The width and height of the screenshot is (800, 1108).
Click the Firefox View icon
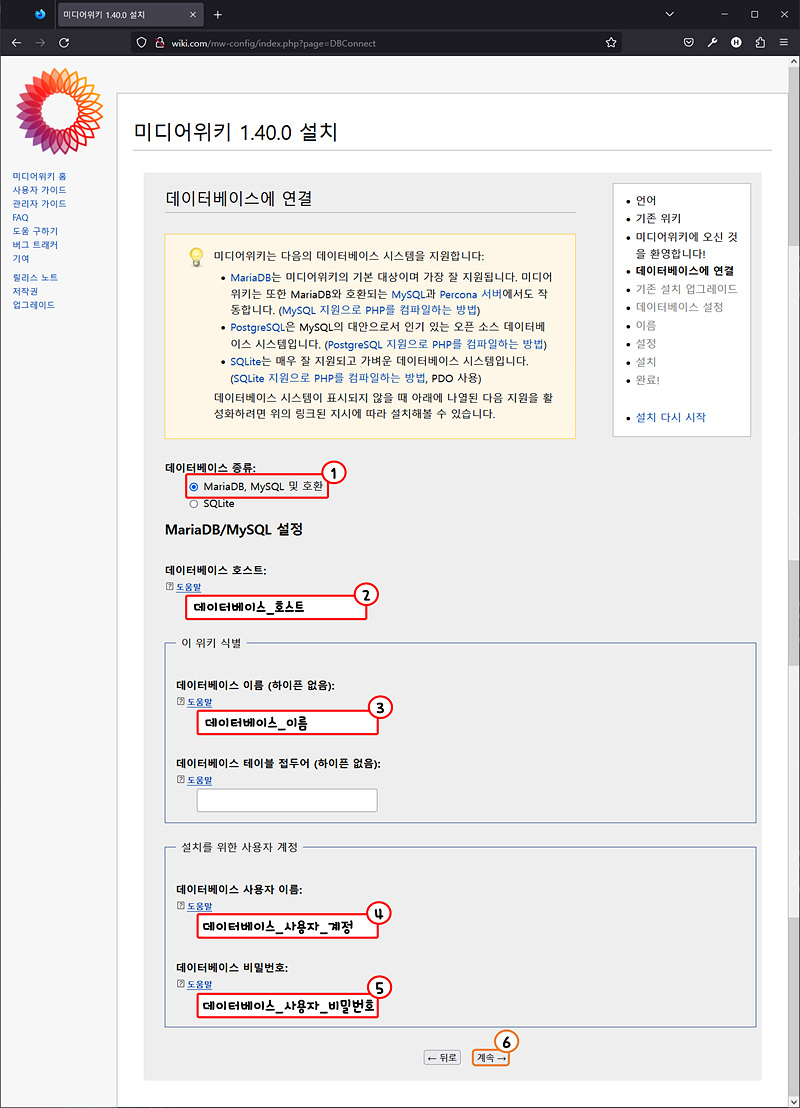[40, 14]
